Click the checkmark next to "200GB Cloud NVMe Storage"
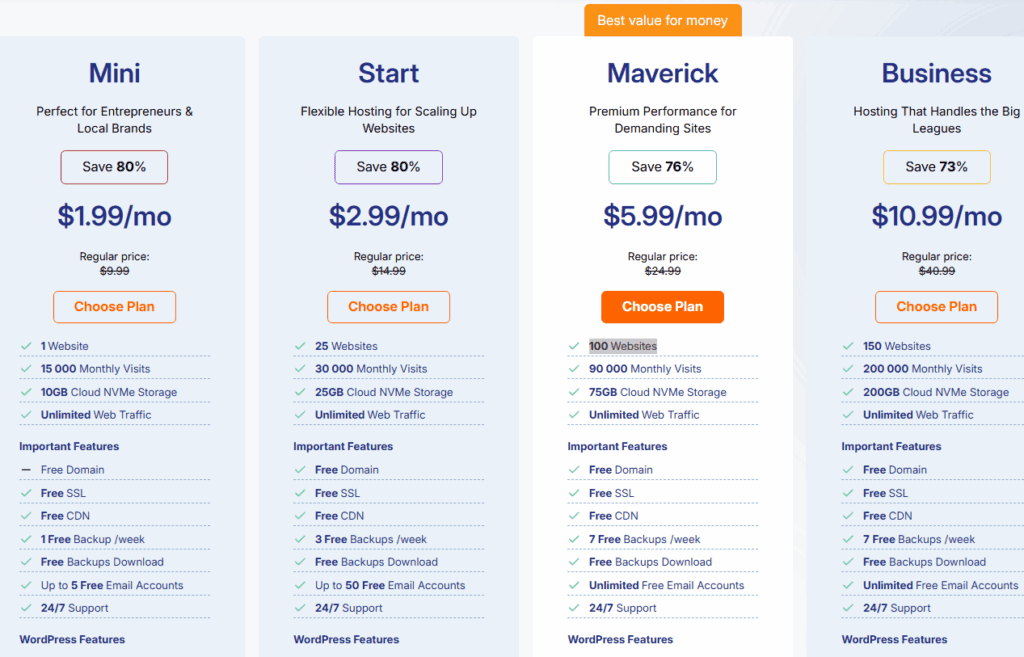This screenshot has height=657, width=1024. 847,392
